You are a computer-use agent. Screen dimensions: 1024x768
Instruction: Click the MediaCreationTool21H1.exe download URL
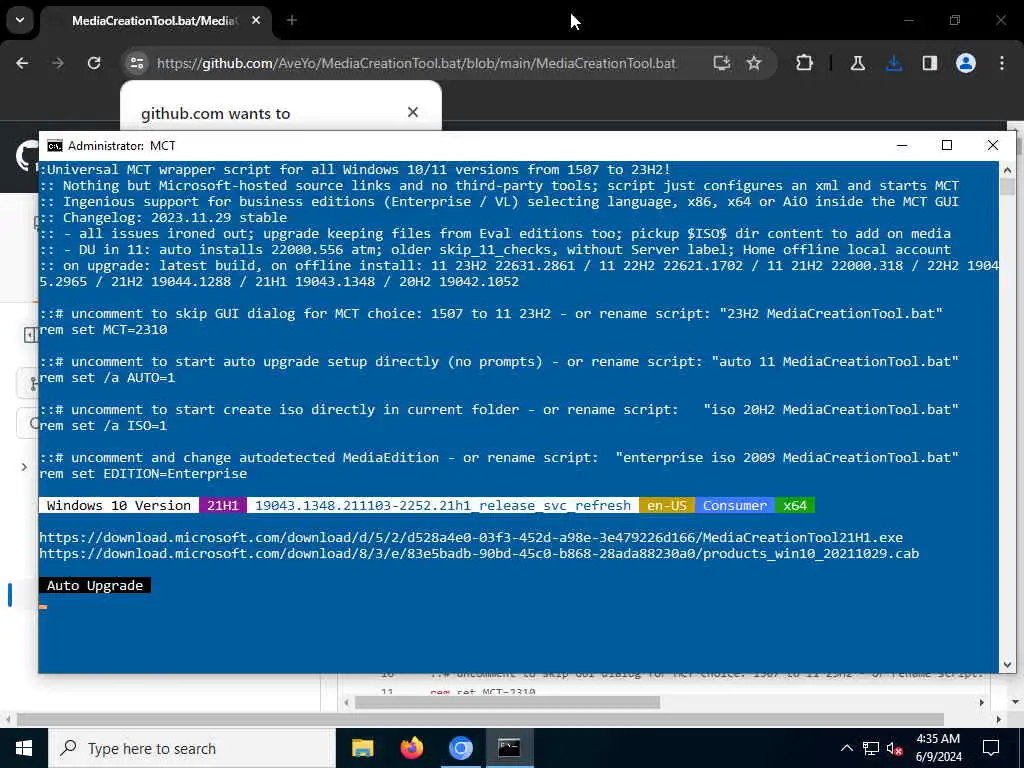click(471, 537)
